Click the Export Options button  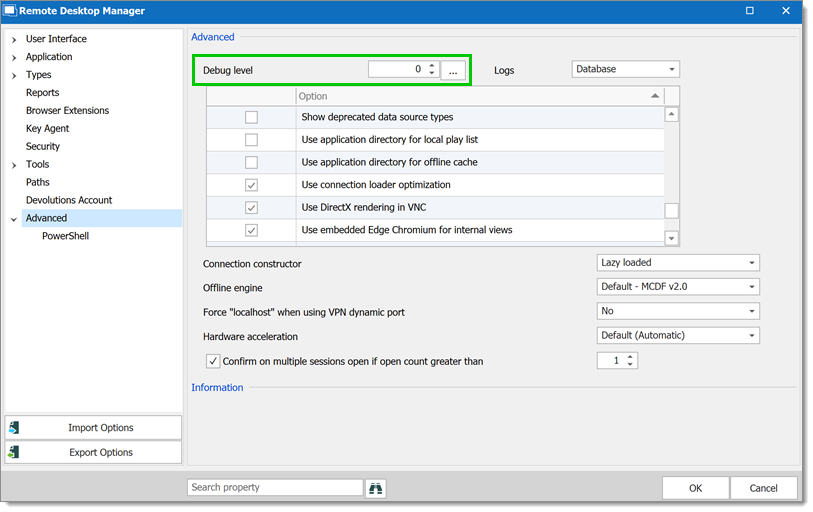coord(93,452)
